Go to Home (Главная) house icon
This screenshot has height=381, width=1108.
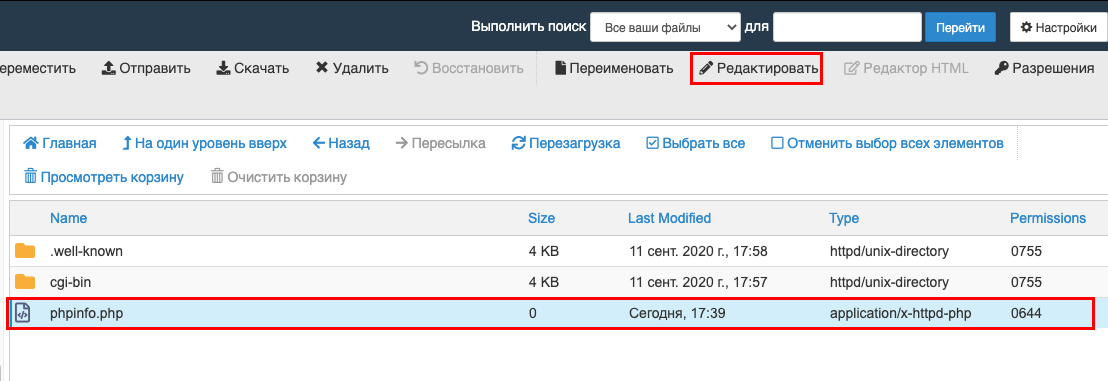click(30, 143)
